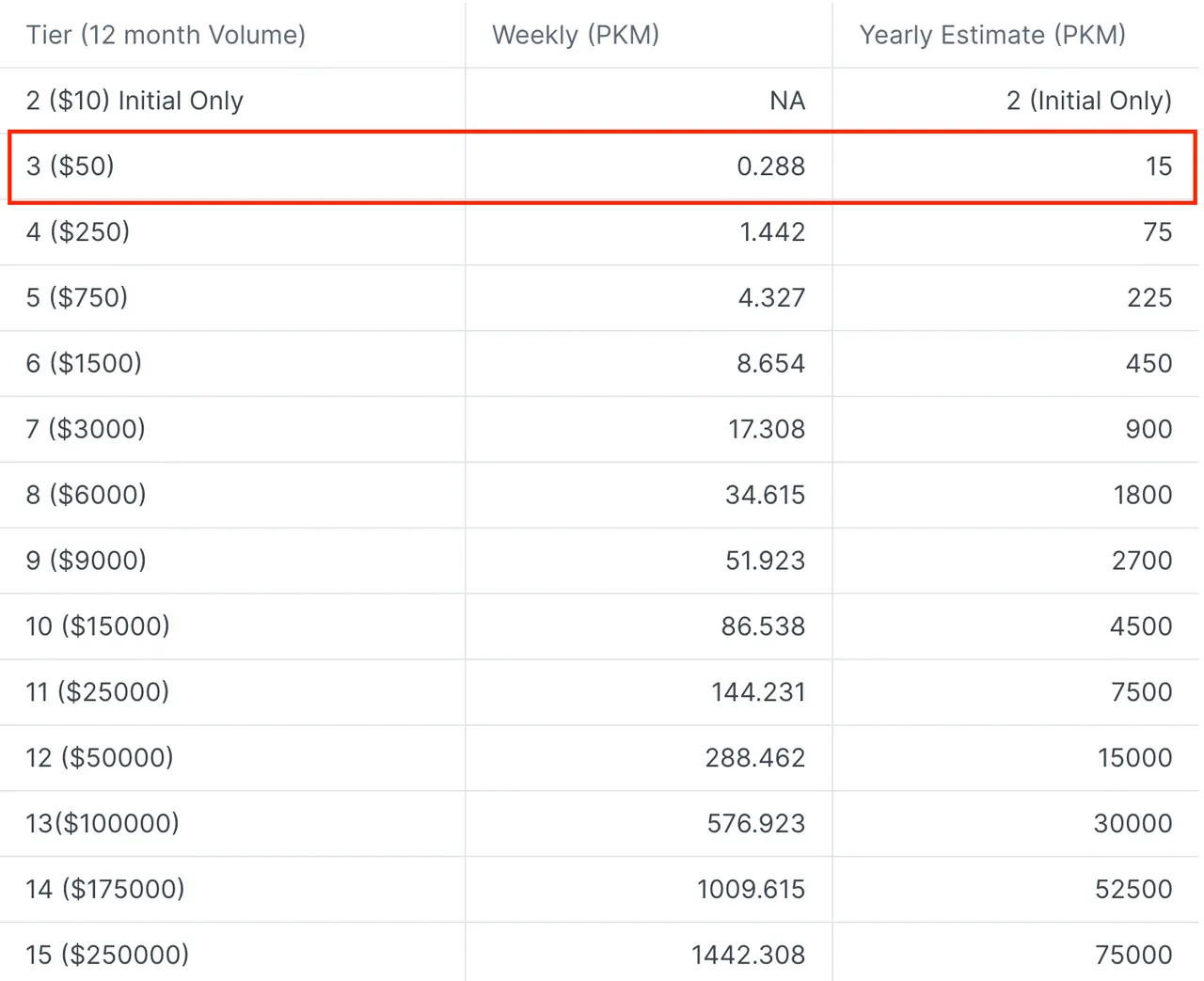
Task: Select the weekly value 51.923
Action: 765,561
